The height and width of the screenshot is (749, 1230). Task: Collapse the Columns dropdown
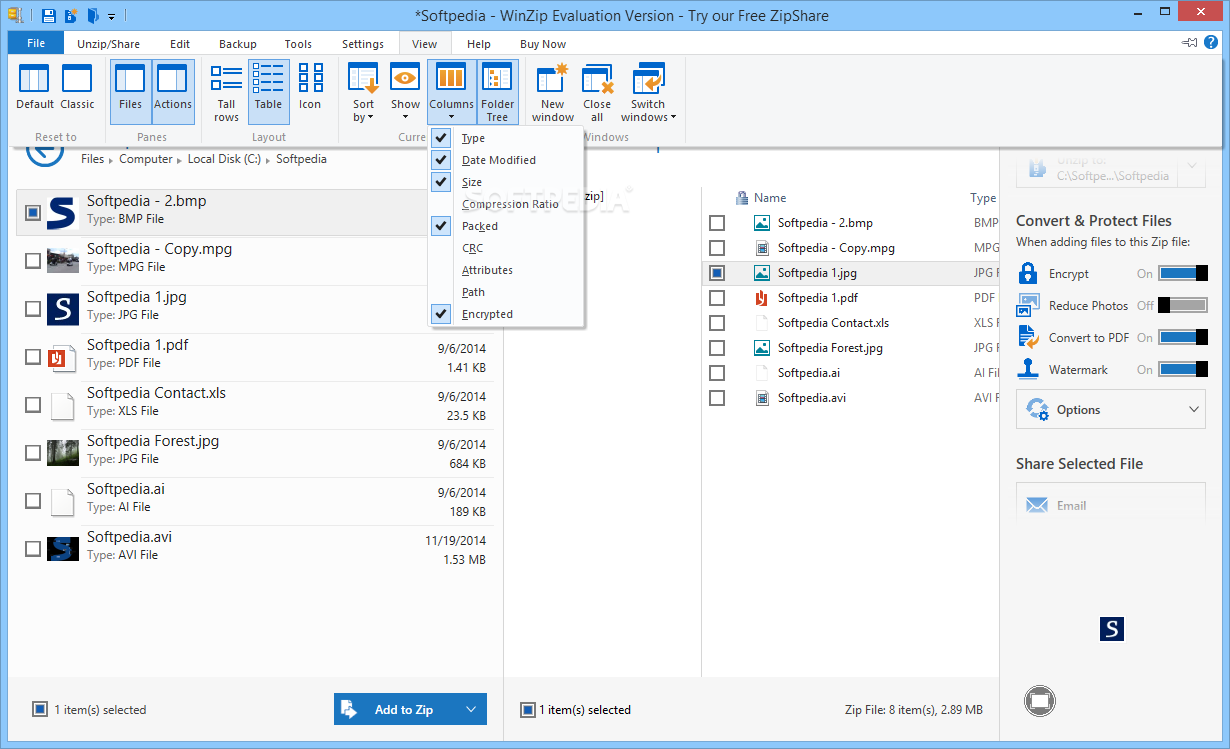(451, 92)
